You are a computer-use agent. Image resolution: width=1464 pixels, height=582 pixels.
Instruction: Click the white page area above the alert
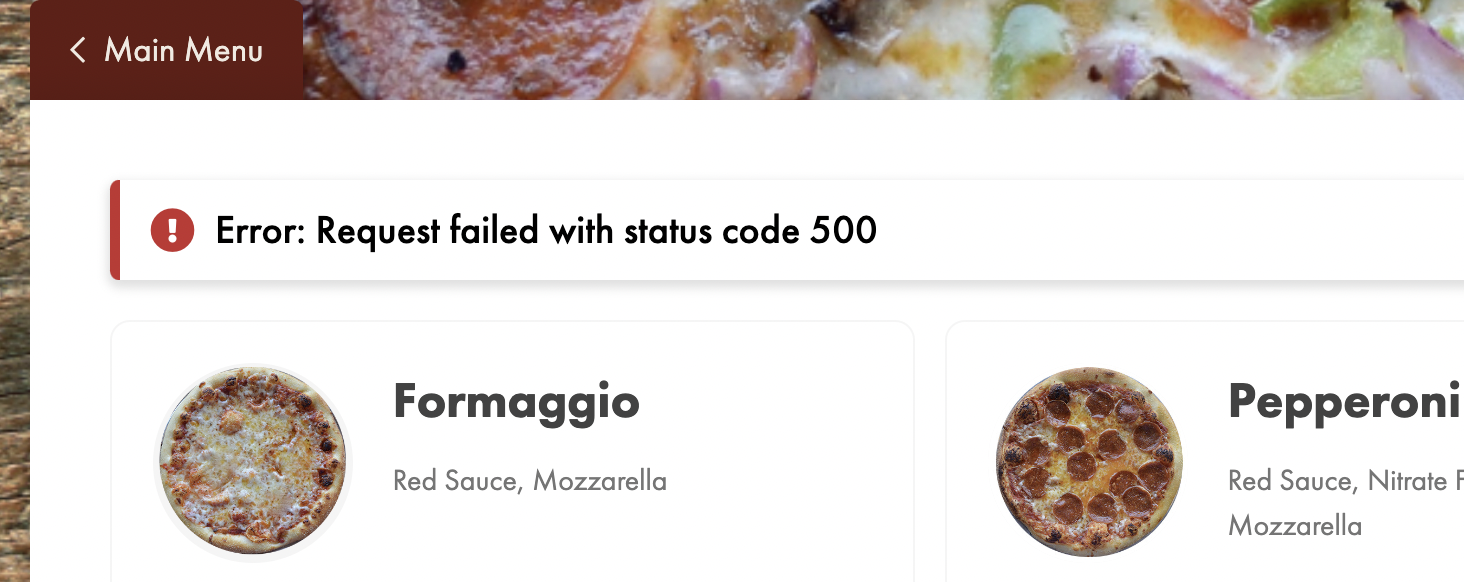point(700,140)
